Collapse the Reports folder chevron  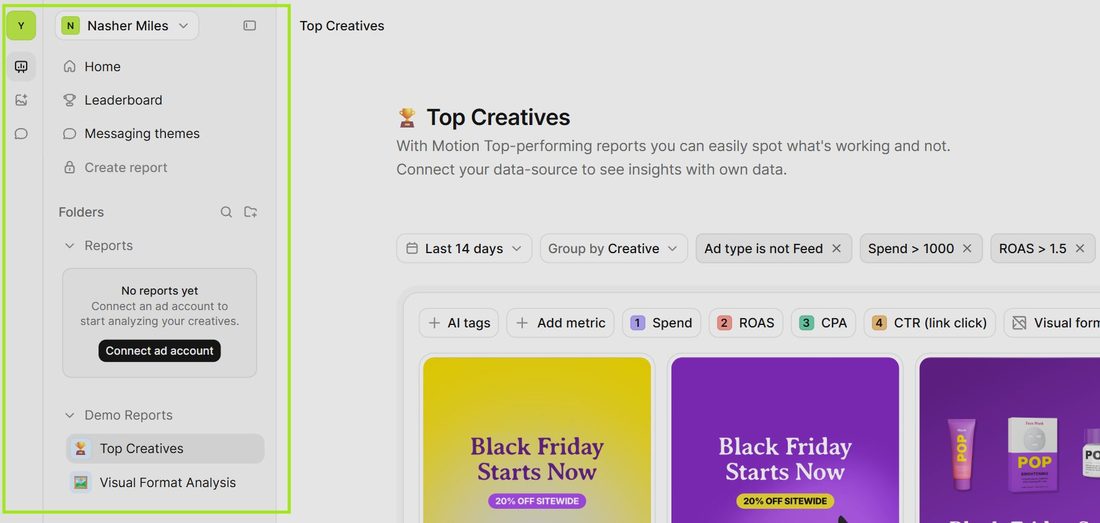pyautogui.click(x=69, y=245)
